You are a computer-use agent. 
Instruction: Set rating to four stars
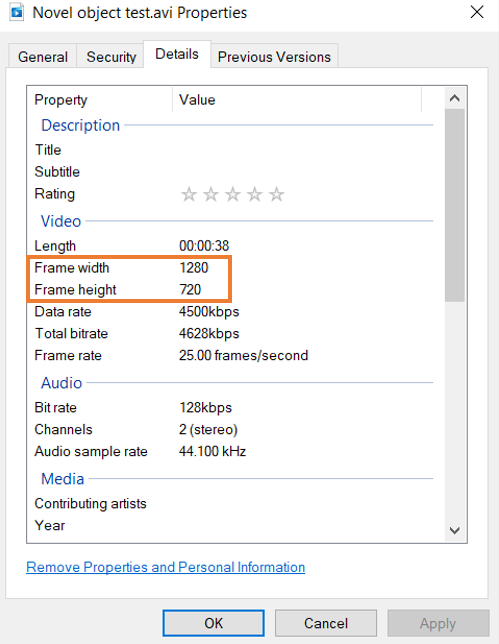(254, 194)
